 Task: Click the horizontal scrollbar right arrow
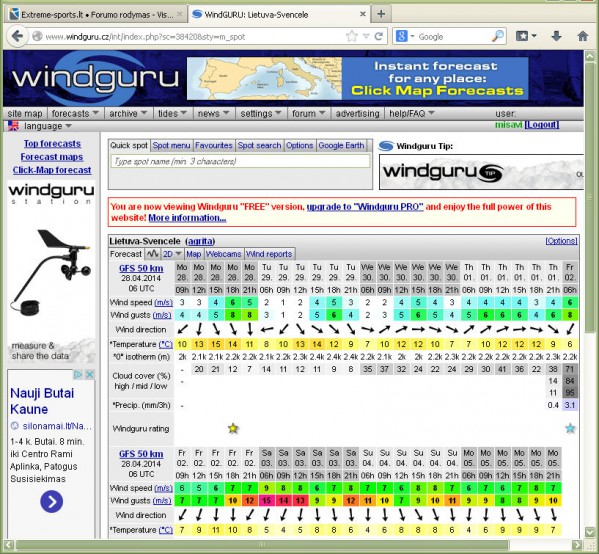pos(577,544)
